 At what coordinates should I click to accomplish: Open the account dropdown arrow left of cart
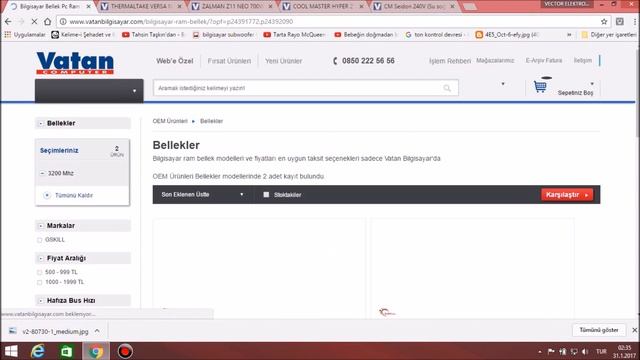pyautogui.click(x=503, y=84)
